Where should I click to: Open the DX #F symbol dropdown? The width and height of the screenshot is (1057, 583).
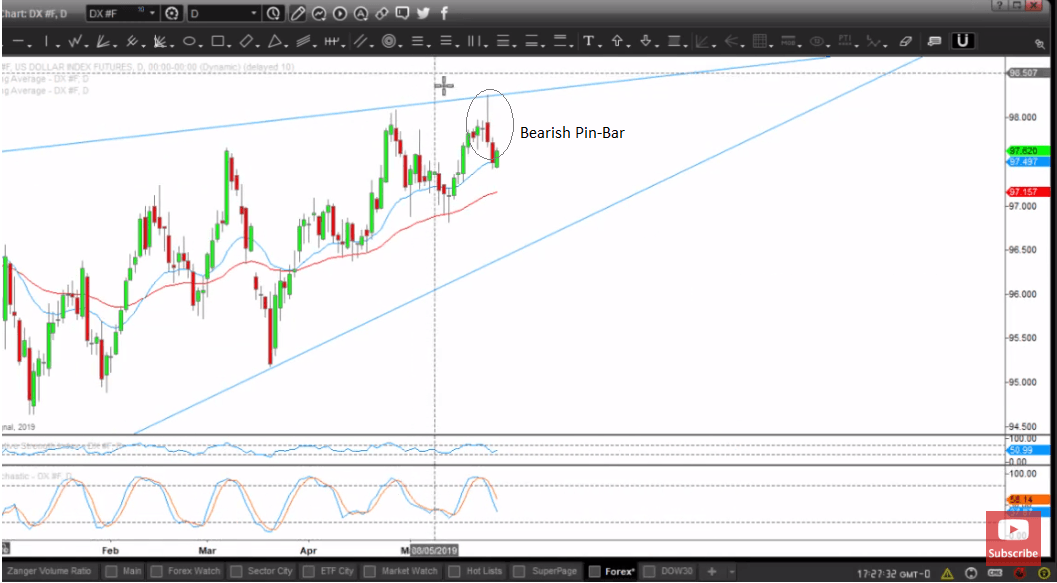click(x=152, y=14)
